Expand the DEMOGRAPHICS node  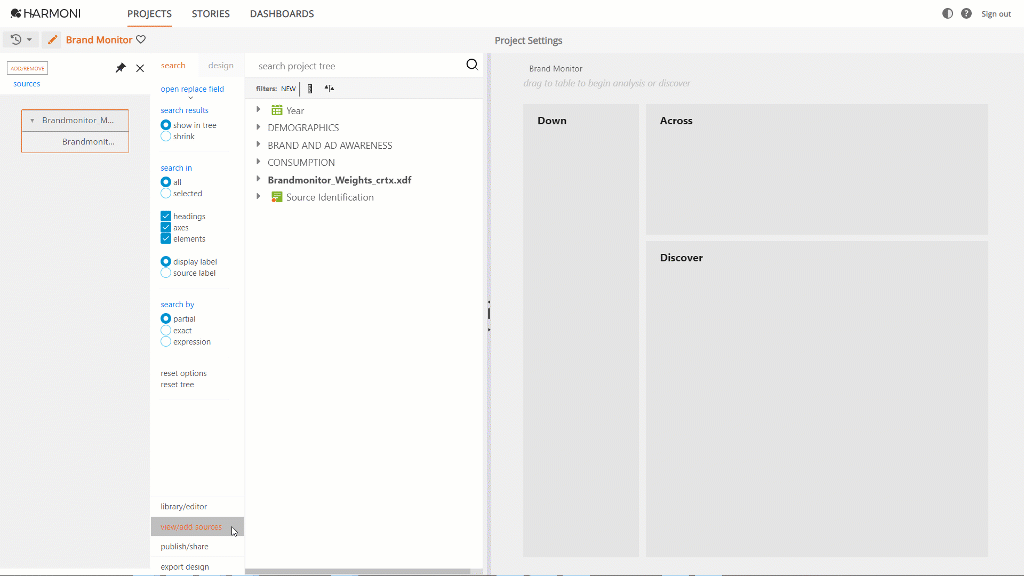[259, 127]
